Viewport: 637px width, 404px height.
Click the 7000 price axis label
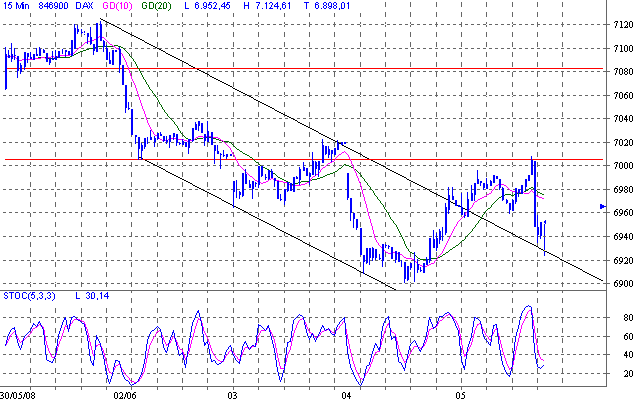tap(624, 166)
